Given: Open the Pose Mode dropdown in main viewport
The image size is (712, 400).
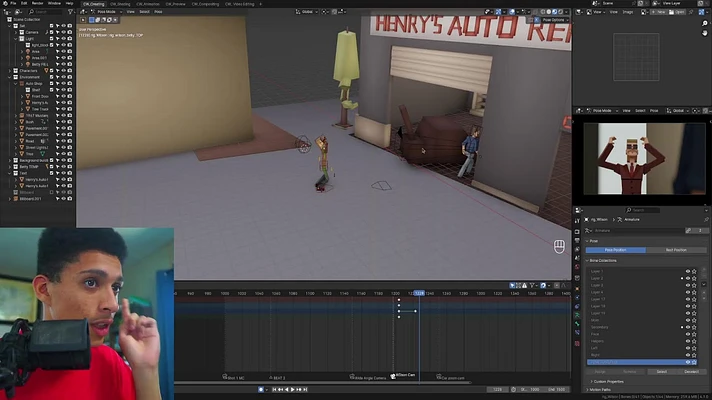Looking at the screenshot, I should (106, 11).
